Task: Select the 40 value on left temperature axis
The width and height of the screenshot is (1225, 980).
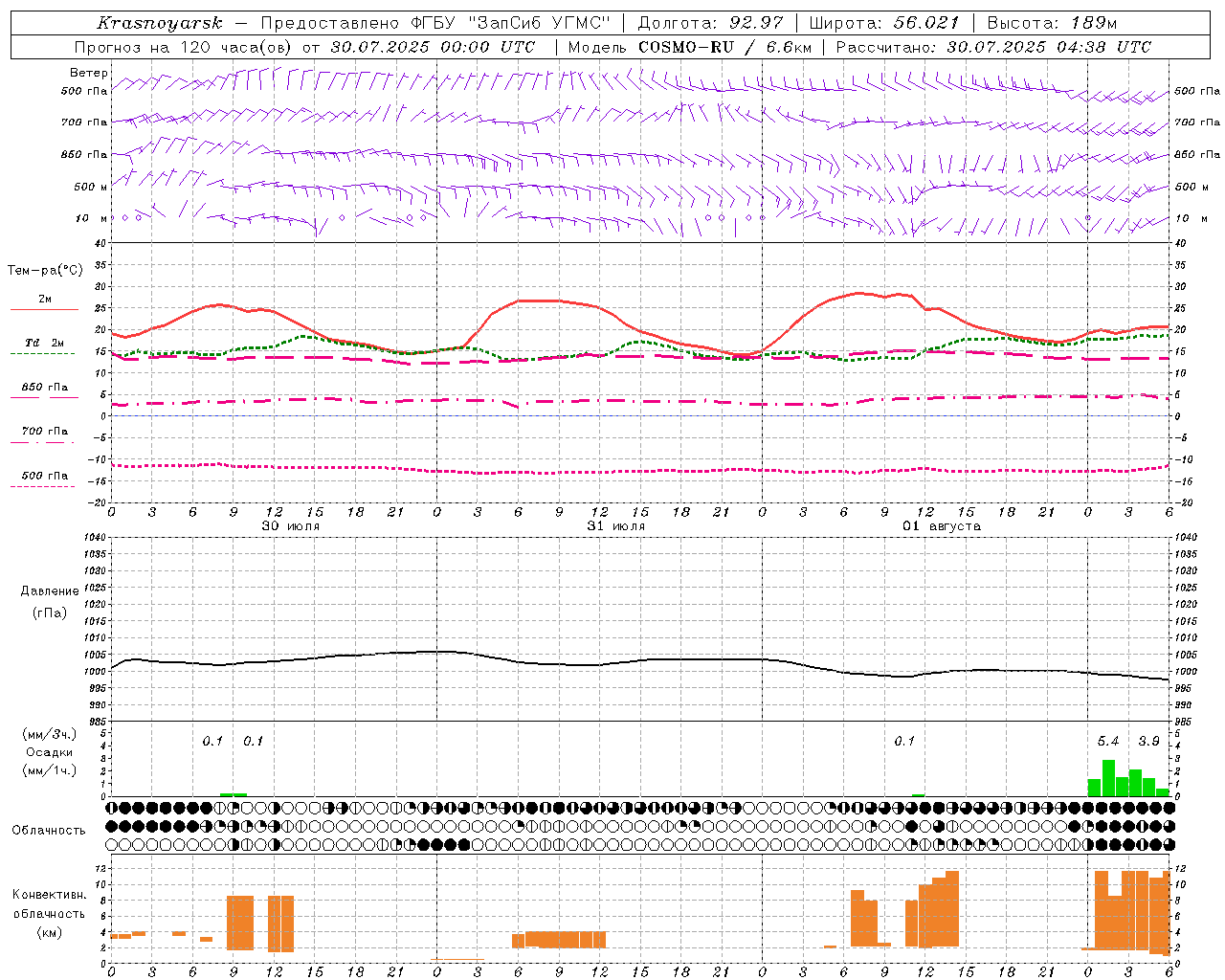Action: click(x=100, y=243)
